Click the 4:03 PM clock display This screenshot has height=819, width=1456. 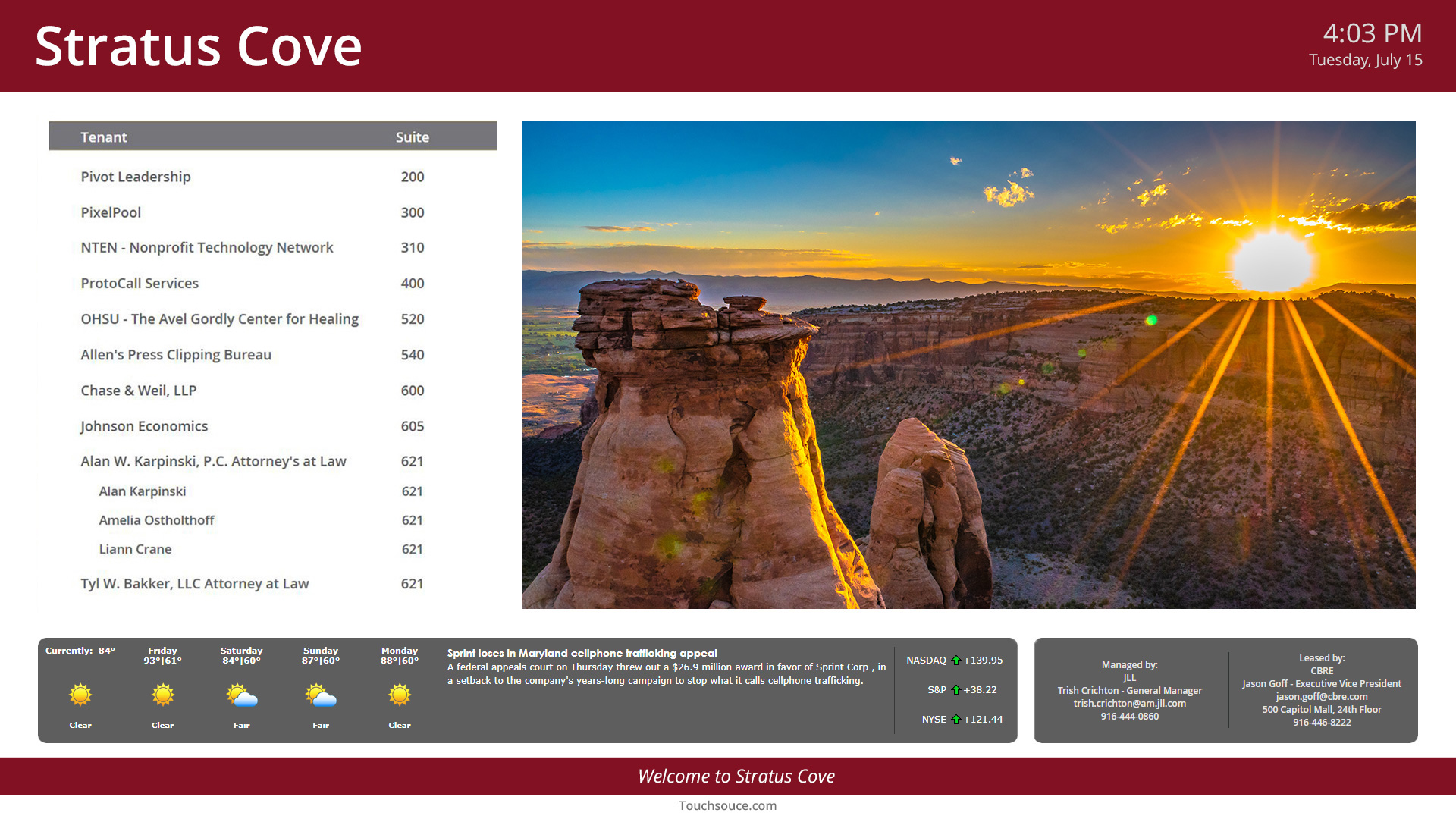click(x=1373, y=33)
